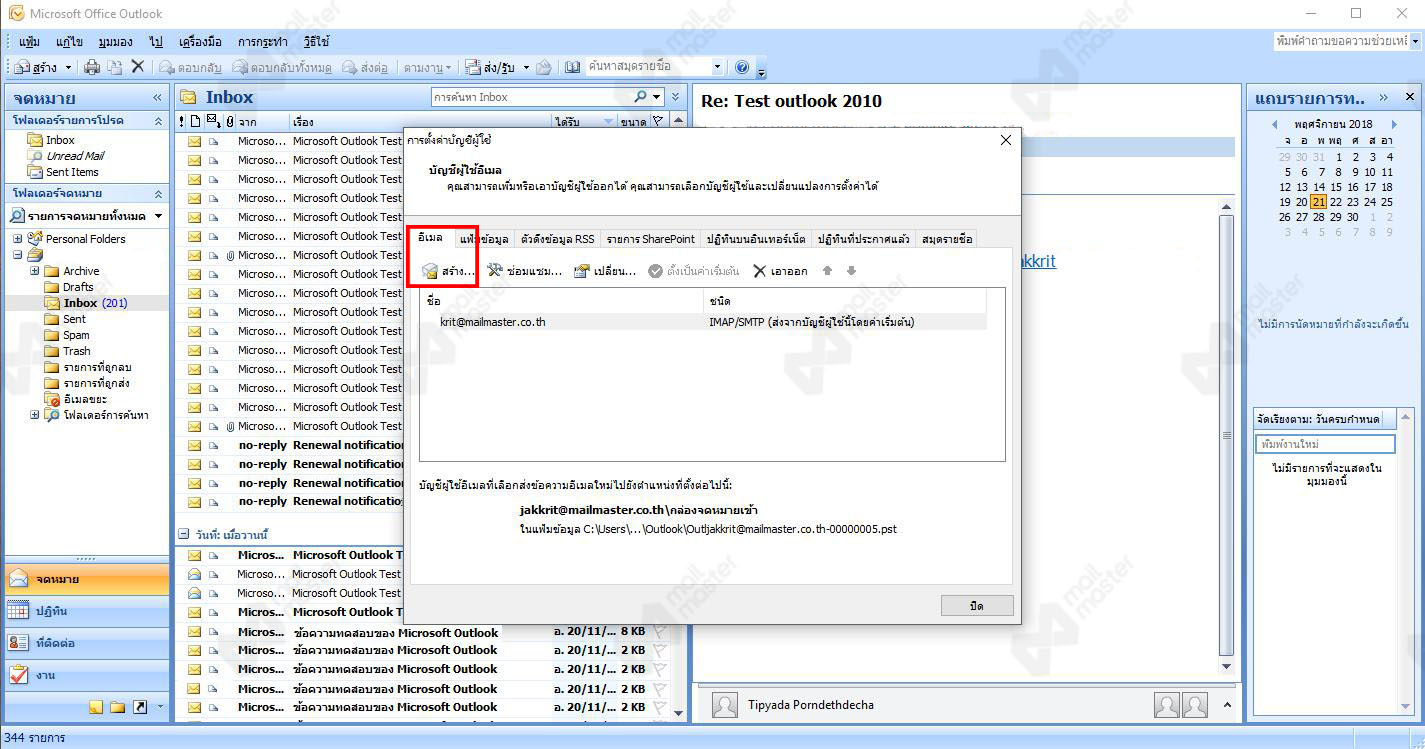Collapse the วันที่: เมื่อวานนี้ date group
The height and width of the screenshot is (749, 1425).
tap(183, 535)
